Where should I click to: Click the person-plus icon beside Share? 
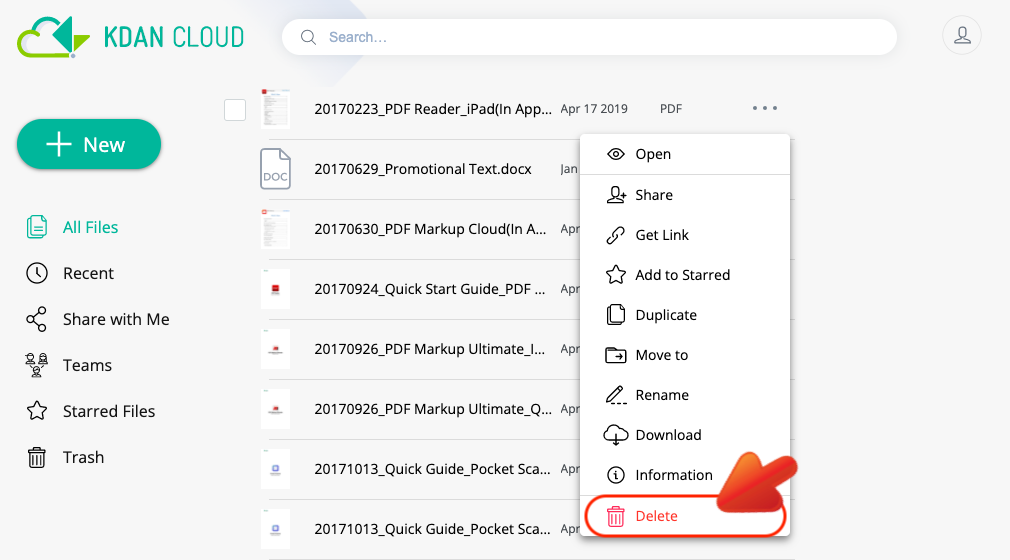pyautogui.click(x=616, y=195)
